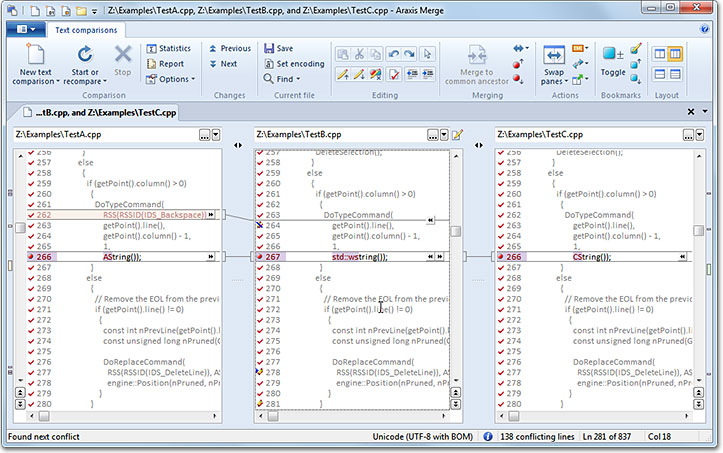The height and width of the screenshot is (453, 723).
Task: Select the TestC.cpp comparison document tab
Action: pyautogui.click(x=100, y=112)
